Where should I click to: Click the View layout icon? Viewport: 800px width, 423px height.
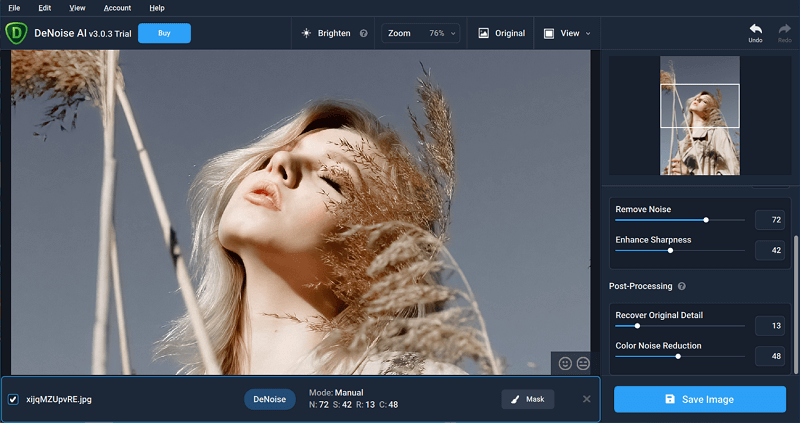(549, 33)
